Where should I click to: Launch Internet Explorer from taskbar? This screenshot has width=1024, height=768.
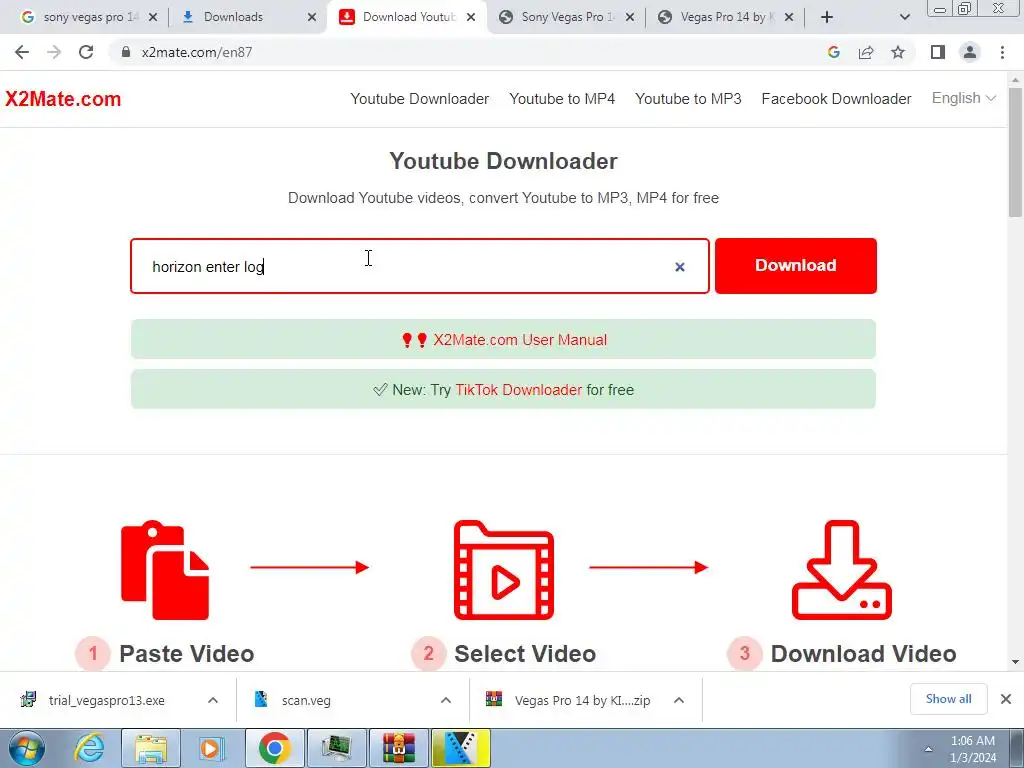pos(89,748)
